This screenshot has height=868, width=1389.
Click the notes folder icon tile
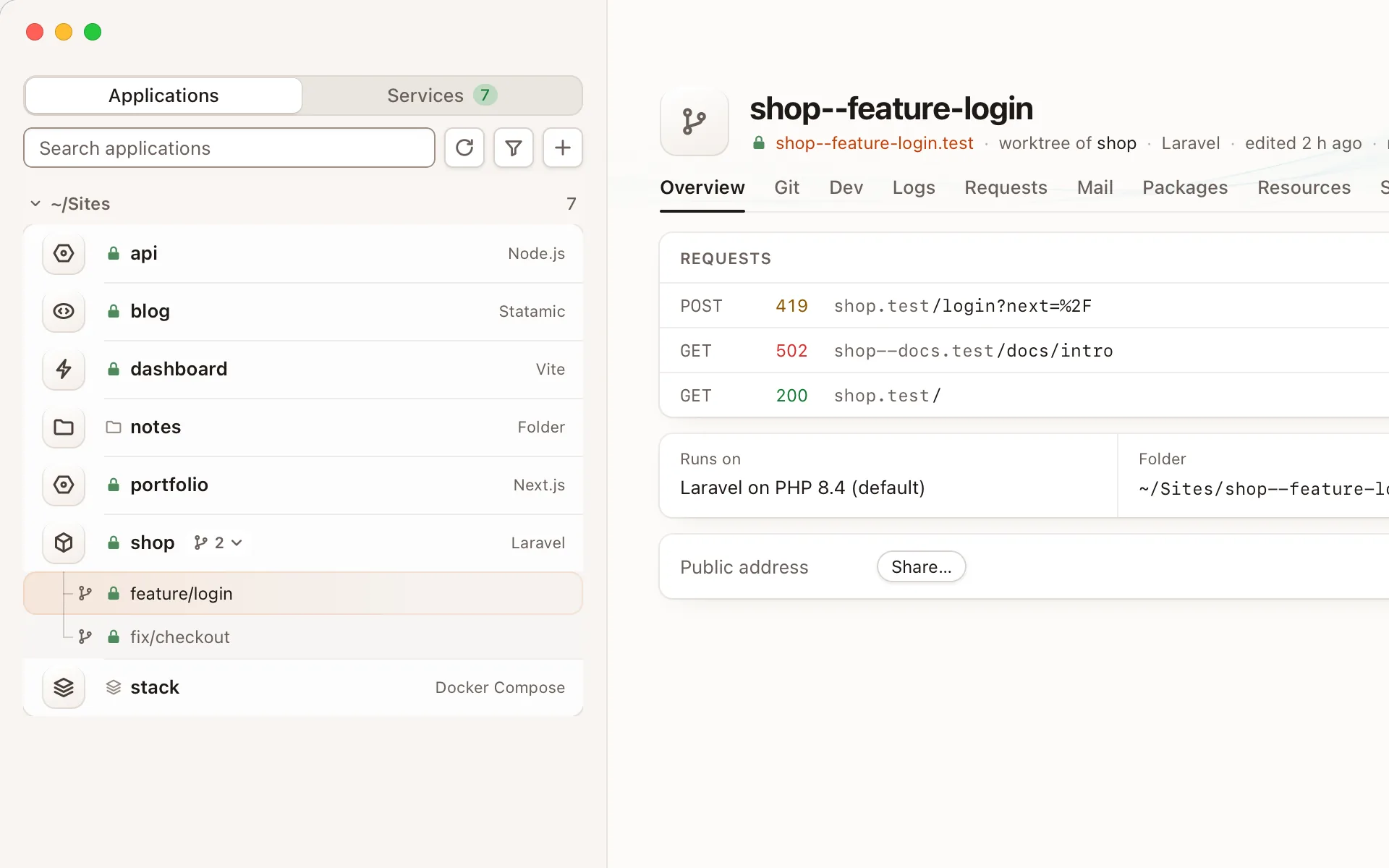[64, 427]
